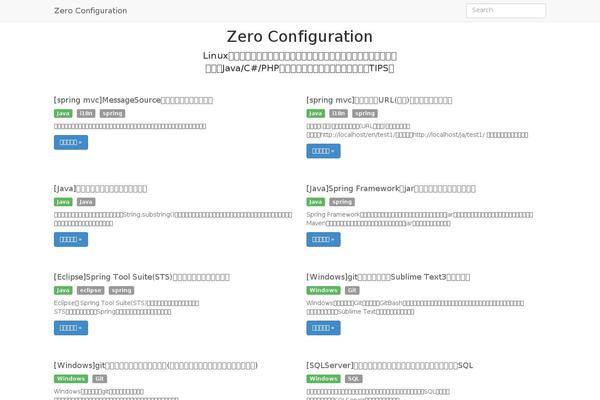Click green Java tag under Spring Tool Suite post
The height and width of the screenshot is (400, 600).
pos(63,291)
